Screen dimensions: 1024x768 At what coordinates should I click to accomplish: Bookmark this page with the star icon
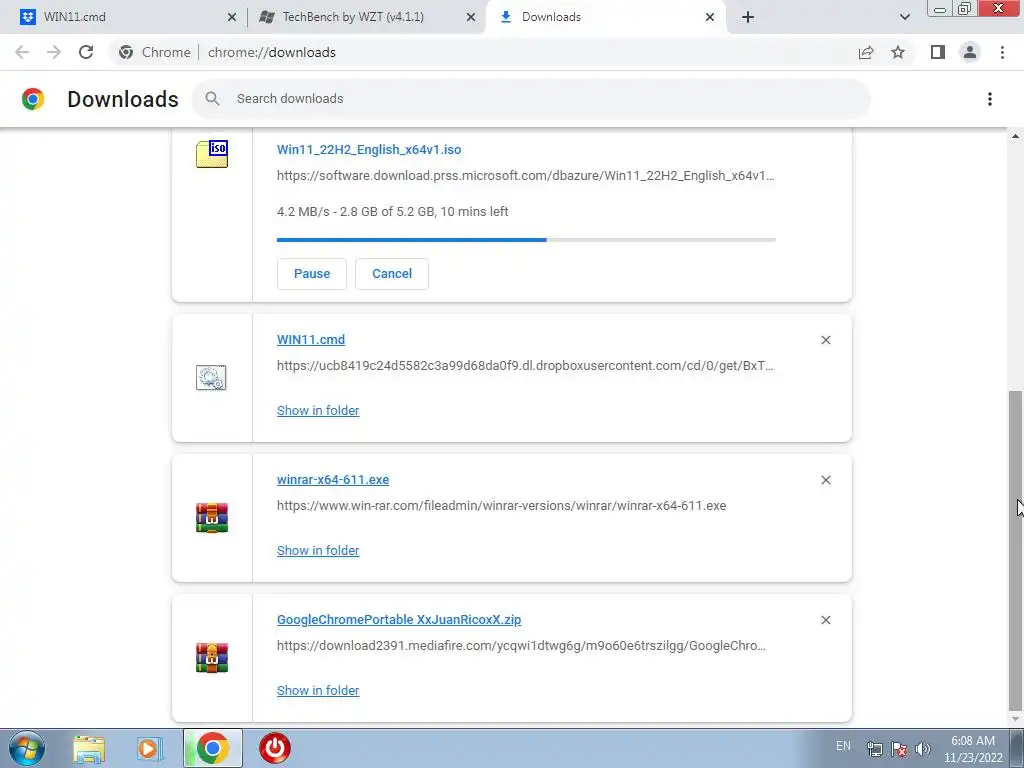(898, 52)
